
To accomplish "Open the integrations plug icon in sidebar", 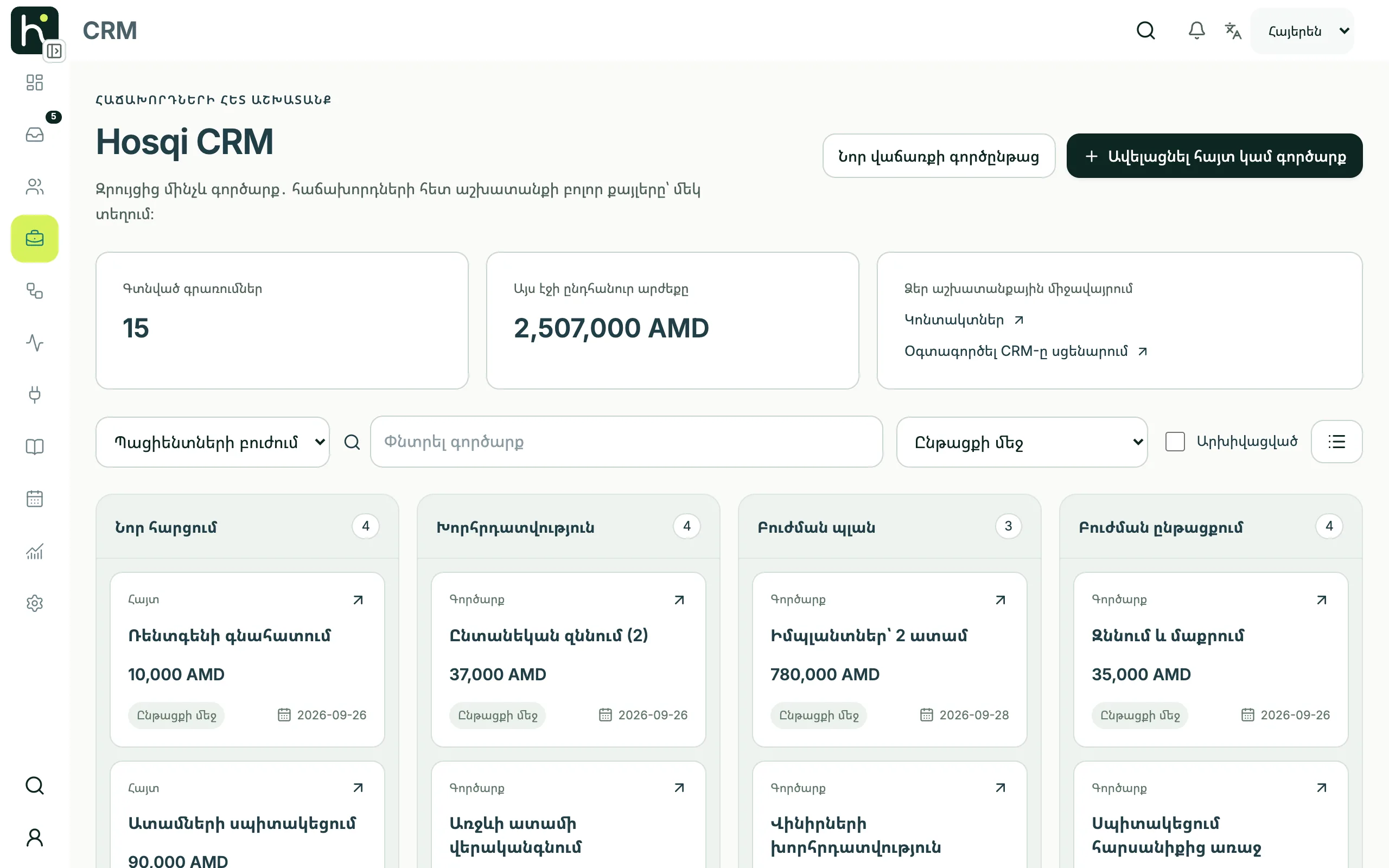I will click(34, 395).
